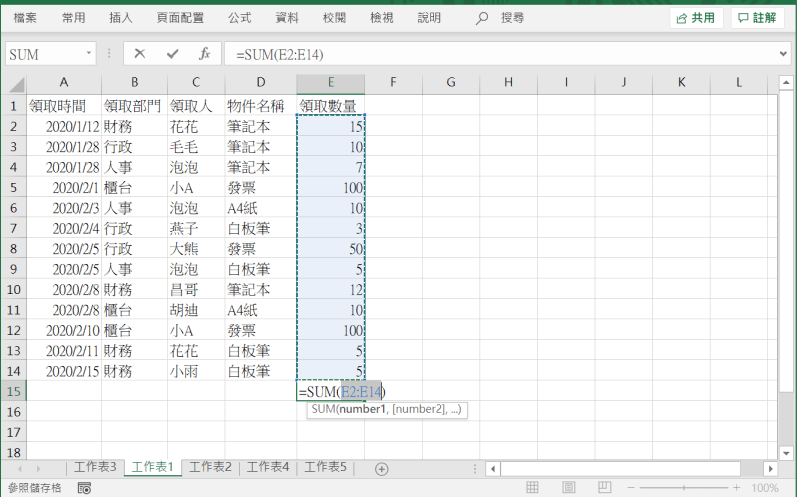797x497 pixels.
Task: Confirm formula with the checkmark icon
Action: click(x=172, y=53)
